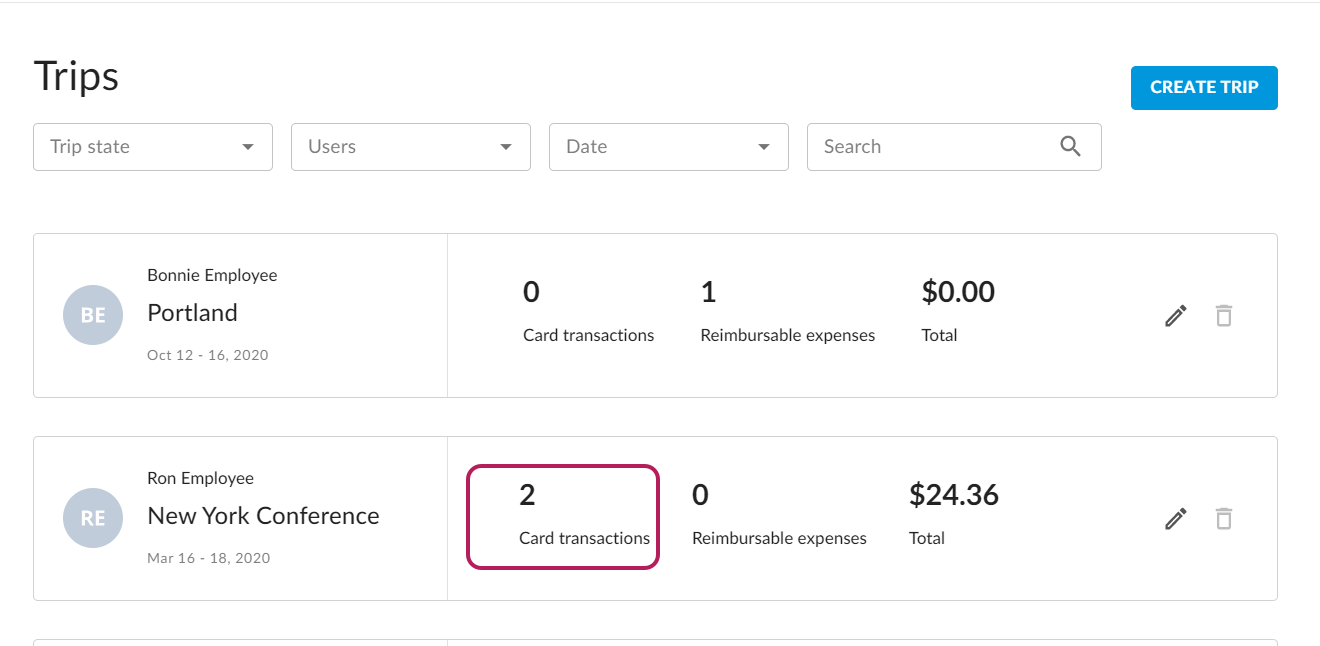Image resolution: width=1320 pixels, height=646 pixels.
Task: Open the Date filter dropdown
Action: (x=669, y=147)
